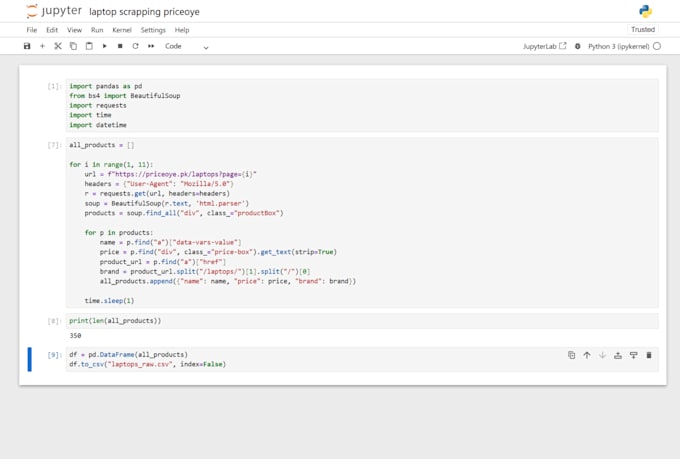Select cell prompt [7]:
The width and height of the screenshot is (680, 459).
coord(54,145)
